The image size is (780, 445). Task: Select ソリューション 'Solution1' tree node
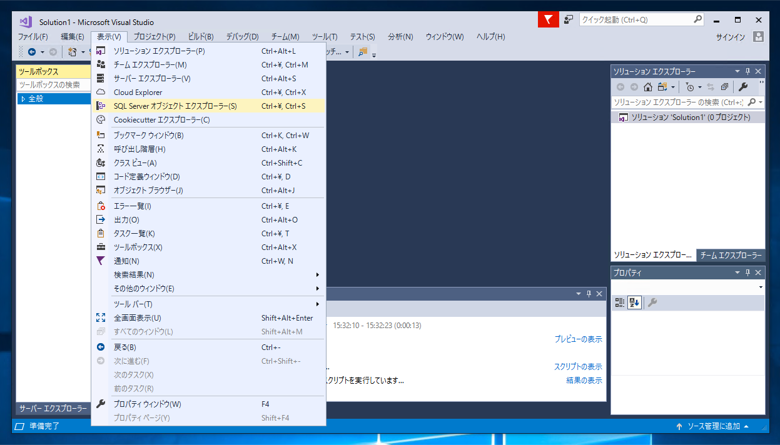[688, 117]
